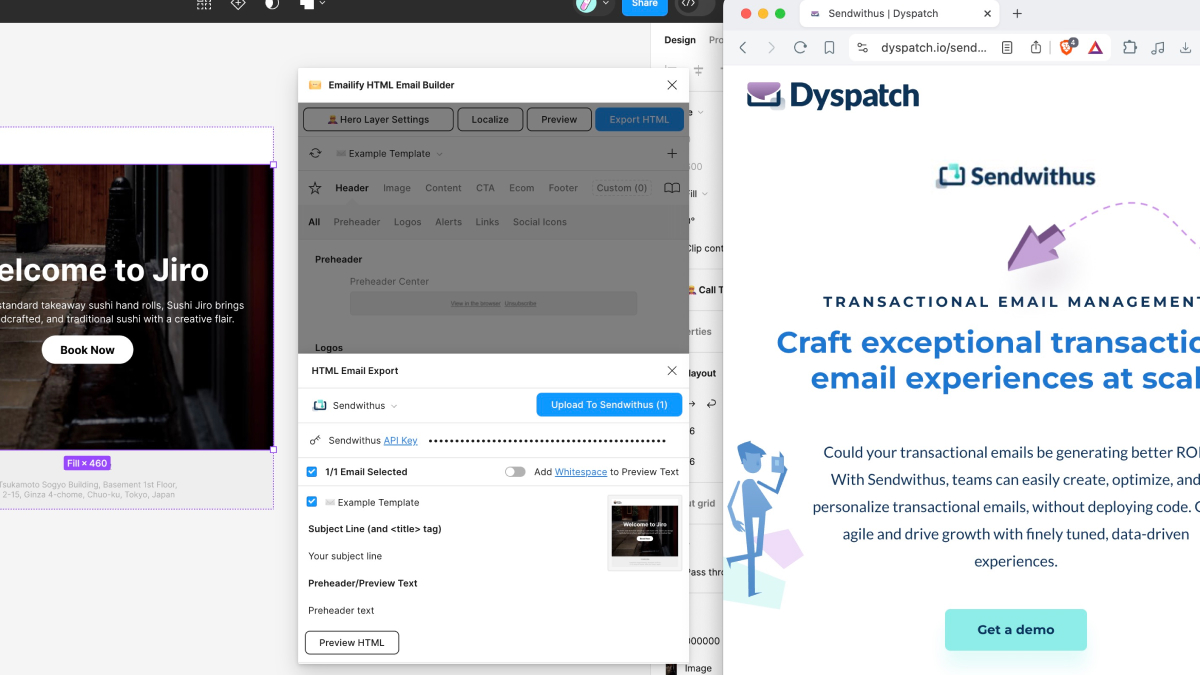Click the Preview button in Emailify

click(x=559, y=119)
